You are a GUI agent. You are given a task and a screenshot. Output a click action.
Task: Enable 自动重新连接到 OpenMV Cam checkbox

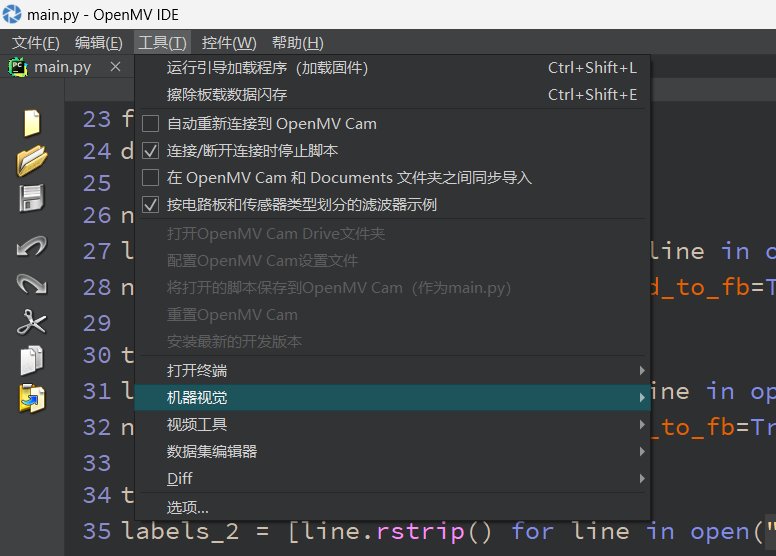(x=150, y=124)
